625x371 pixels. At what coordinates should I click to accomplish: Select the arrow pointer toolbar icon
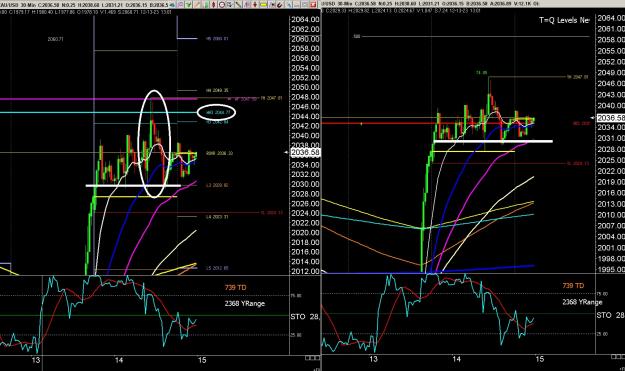(x=273, y=4)
